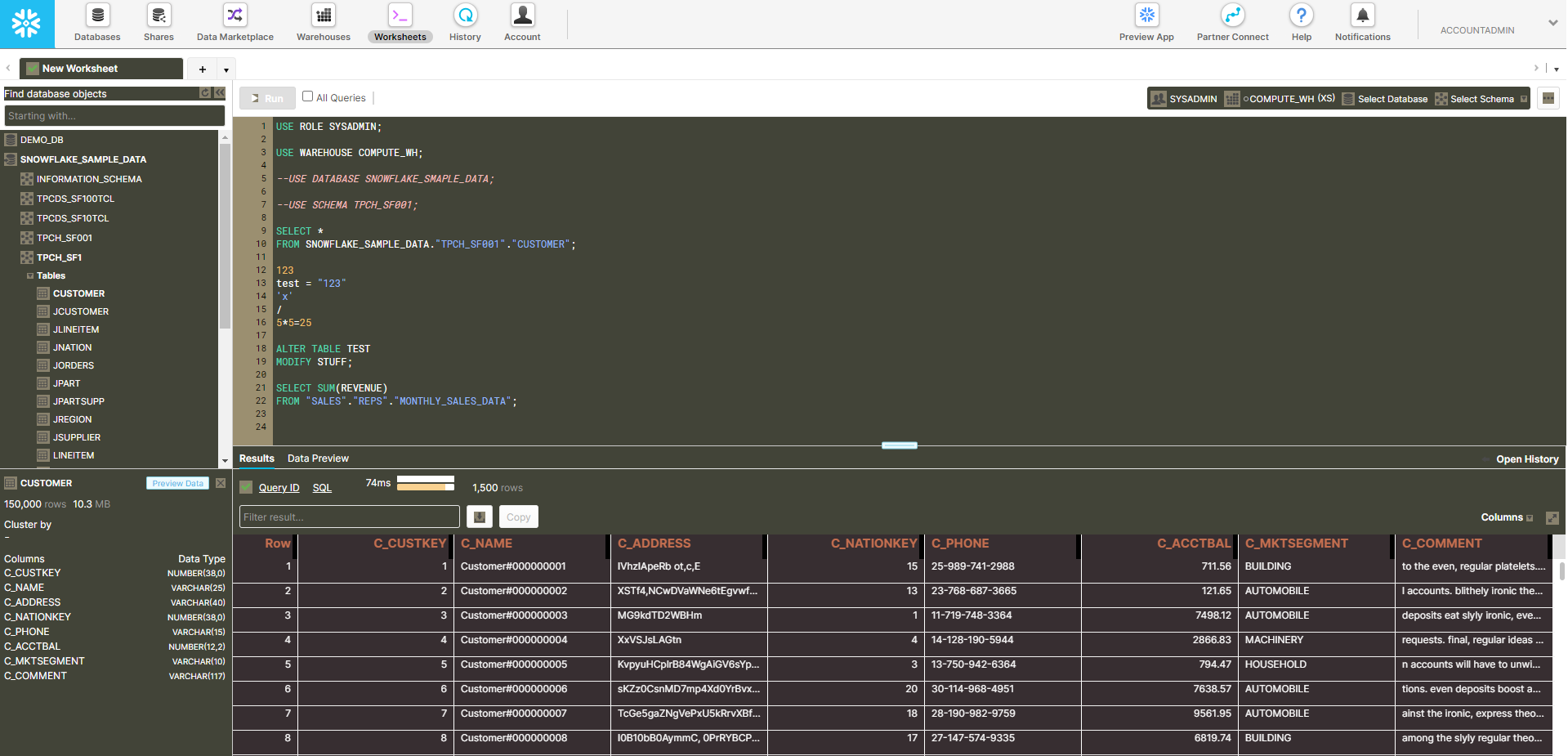Switch to the Data Preview tab
Viewport: 1568px width, 756px height.
(318, 459)
